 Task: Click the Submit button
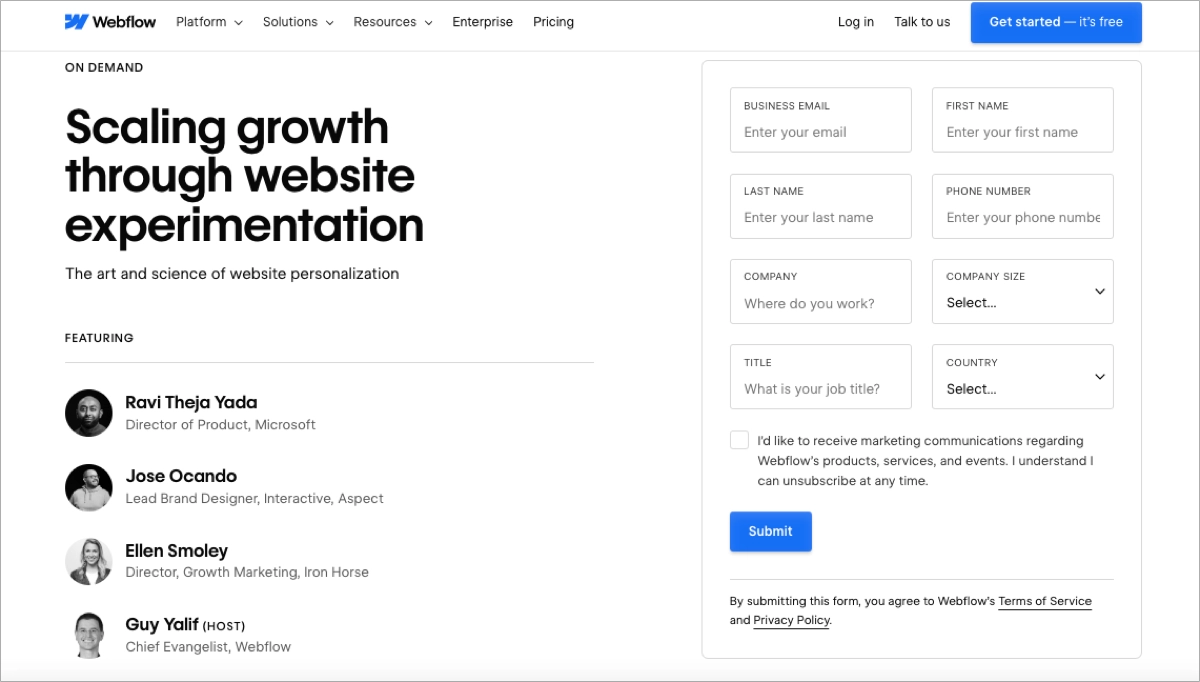[x=770, y=531]
